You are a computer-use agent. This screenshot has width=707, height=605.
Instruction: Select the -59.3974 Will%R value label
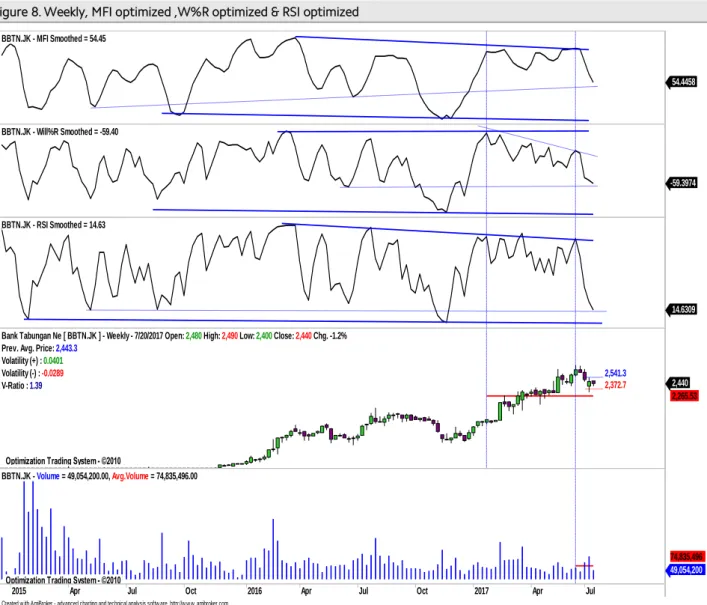click(682, 183)
